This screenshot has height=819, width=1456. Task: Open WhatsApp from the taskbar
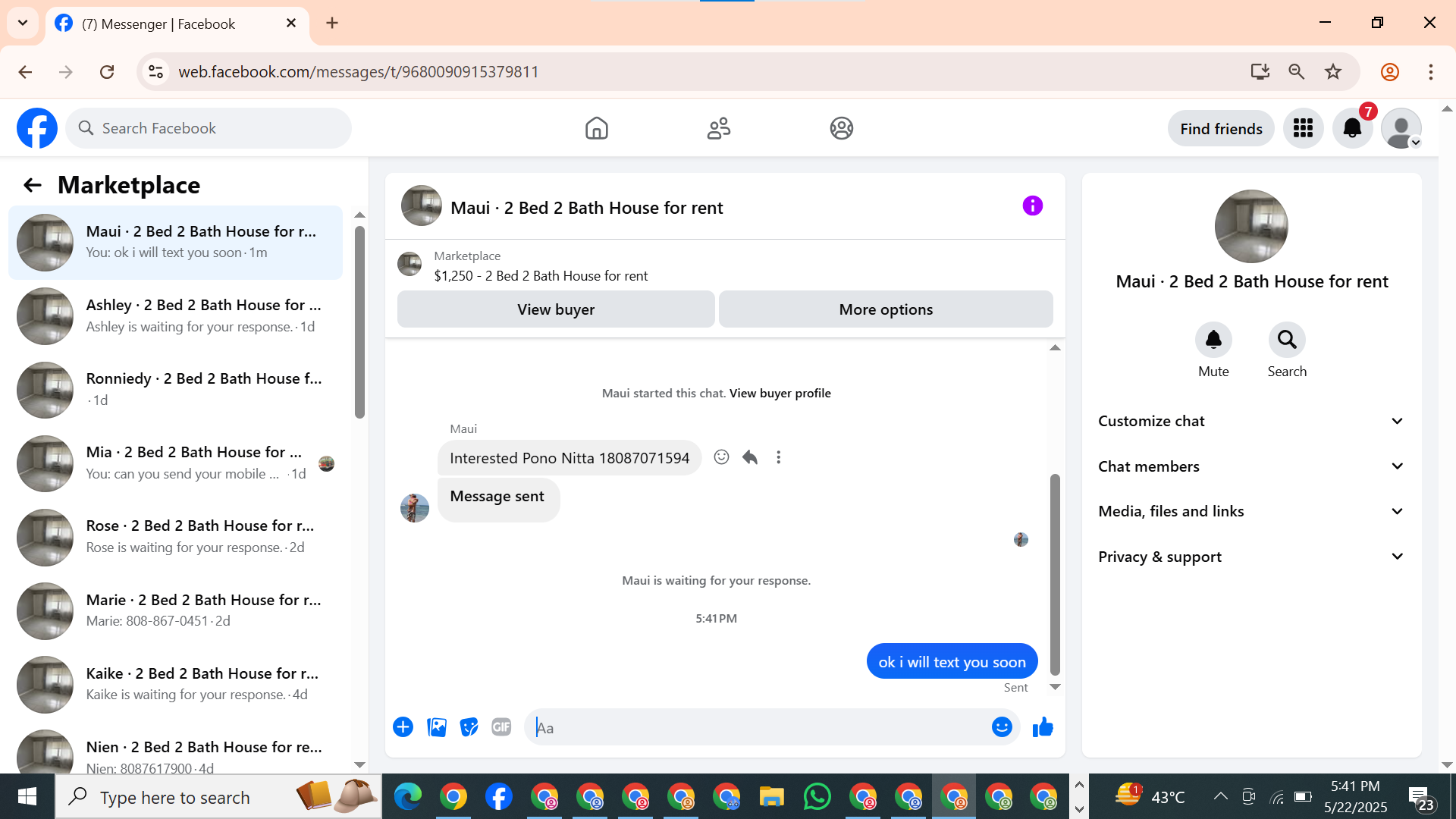(817, 797)
